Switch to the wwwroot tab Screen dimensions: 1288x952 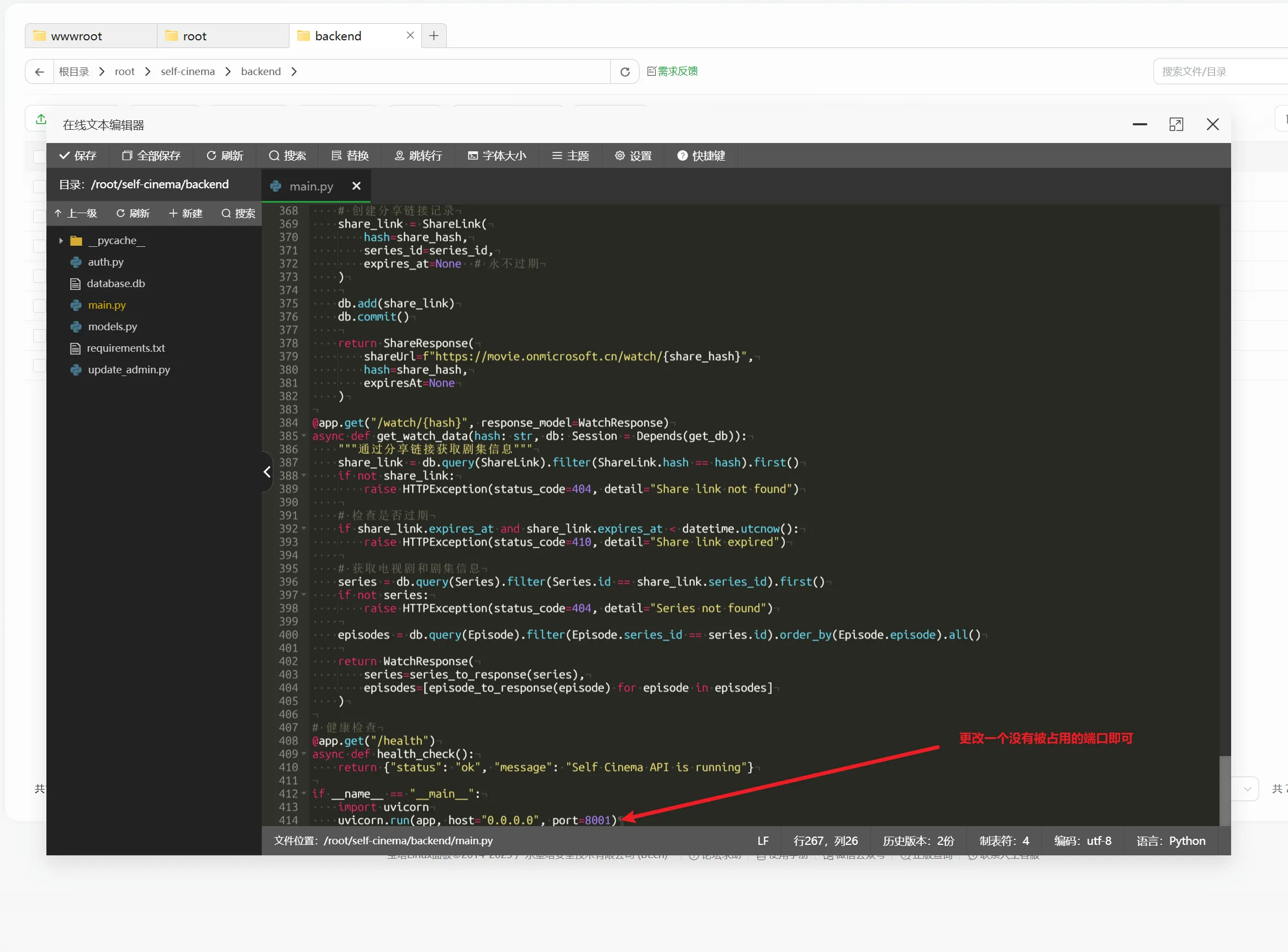pyautogui.click(x=77, y=36)
